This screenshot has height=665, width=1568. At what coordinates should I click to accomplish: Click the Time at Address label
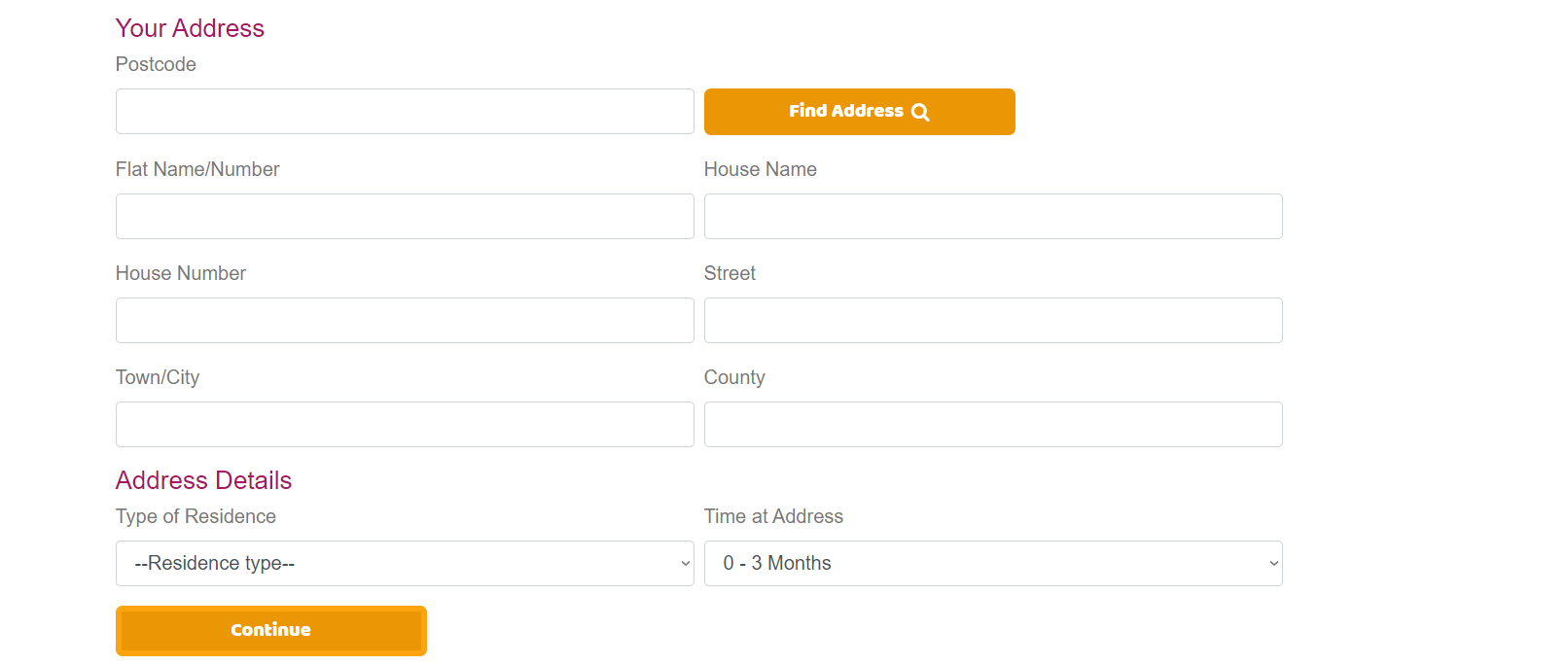tap(773, 516)
